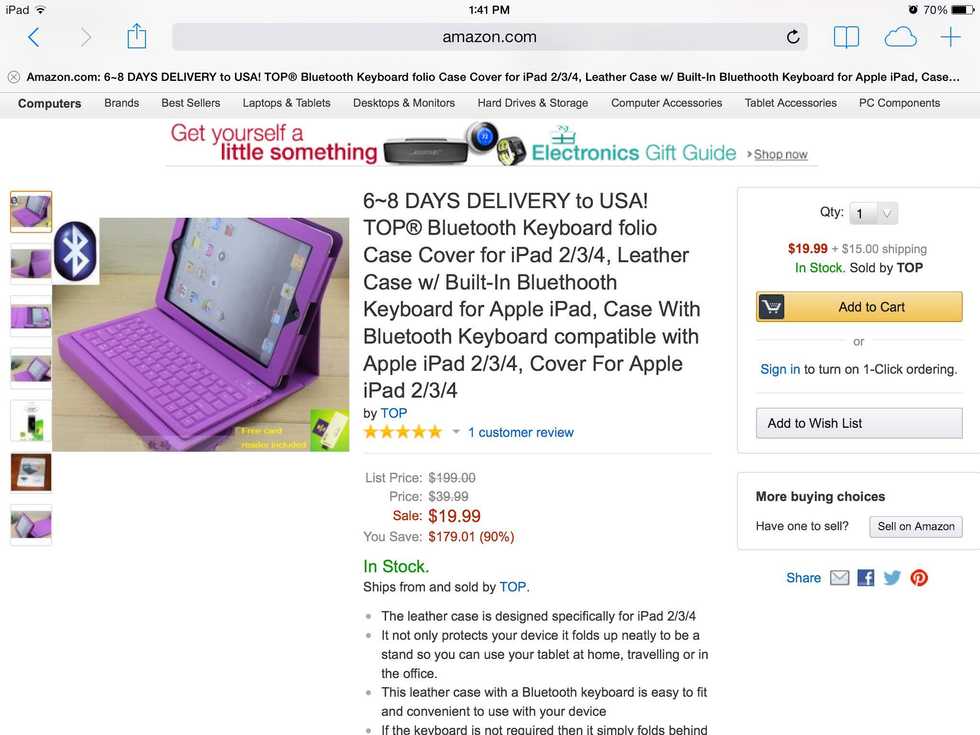Pin product with Pinterest icon
Viewport: 980px width, 735px height.
click(x=919, y=578)
